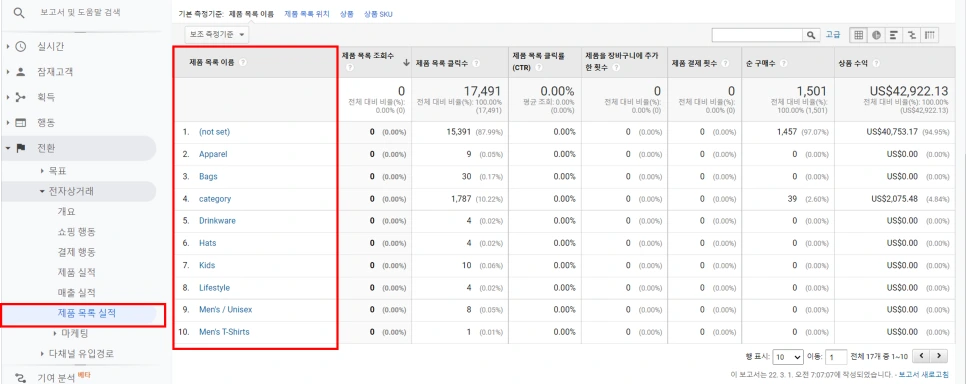Image resolution: width=966 pixels, height=384 pixels.
Task: Select 상품 primary dimension
Action: (346, 14)
